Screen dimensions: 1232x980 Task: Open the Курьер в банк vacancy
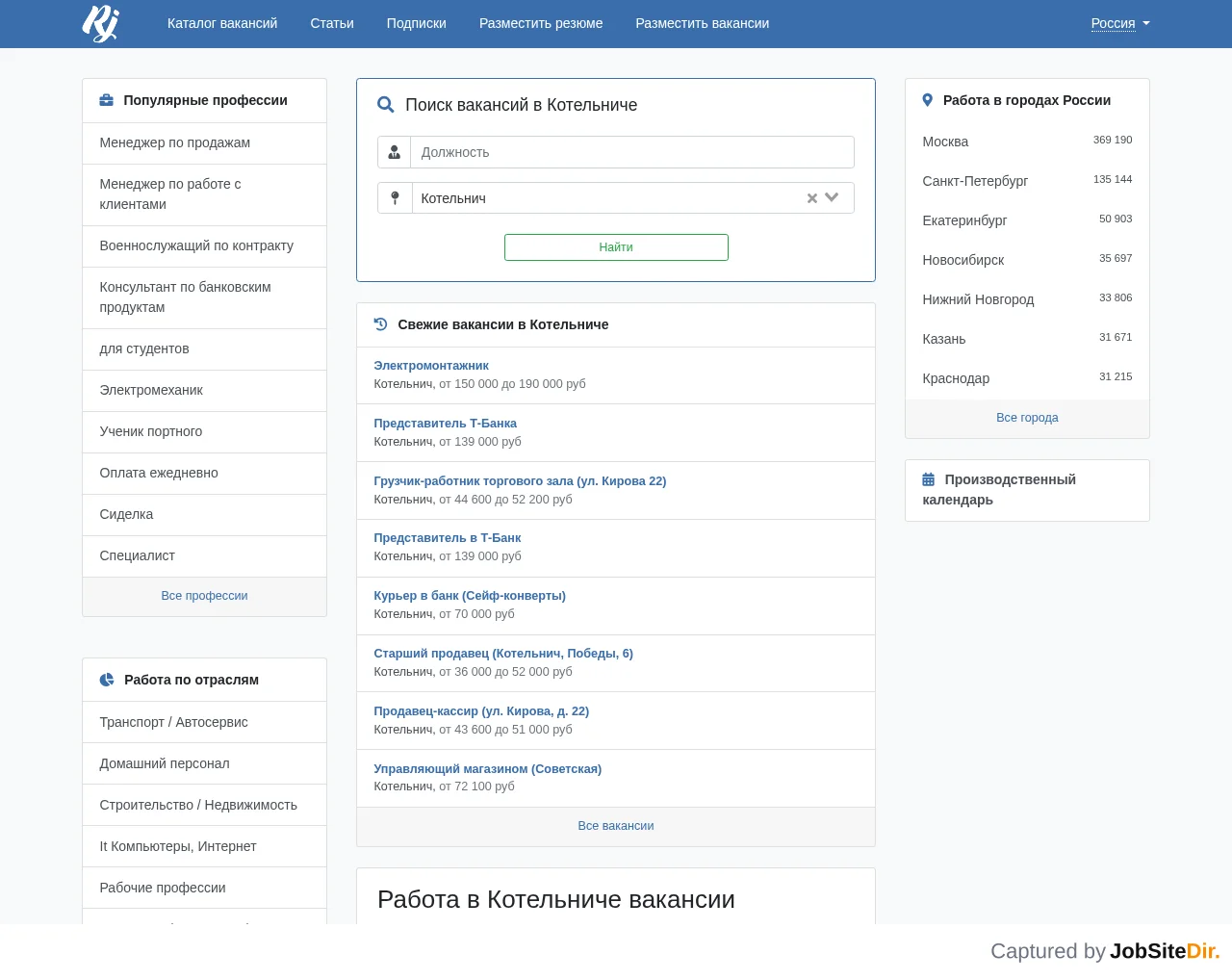pos(470,596)
